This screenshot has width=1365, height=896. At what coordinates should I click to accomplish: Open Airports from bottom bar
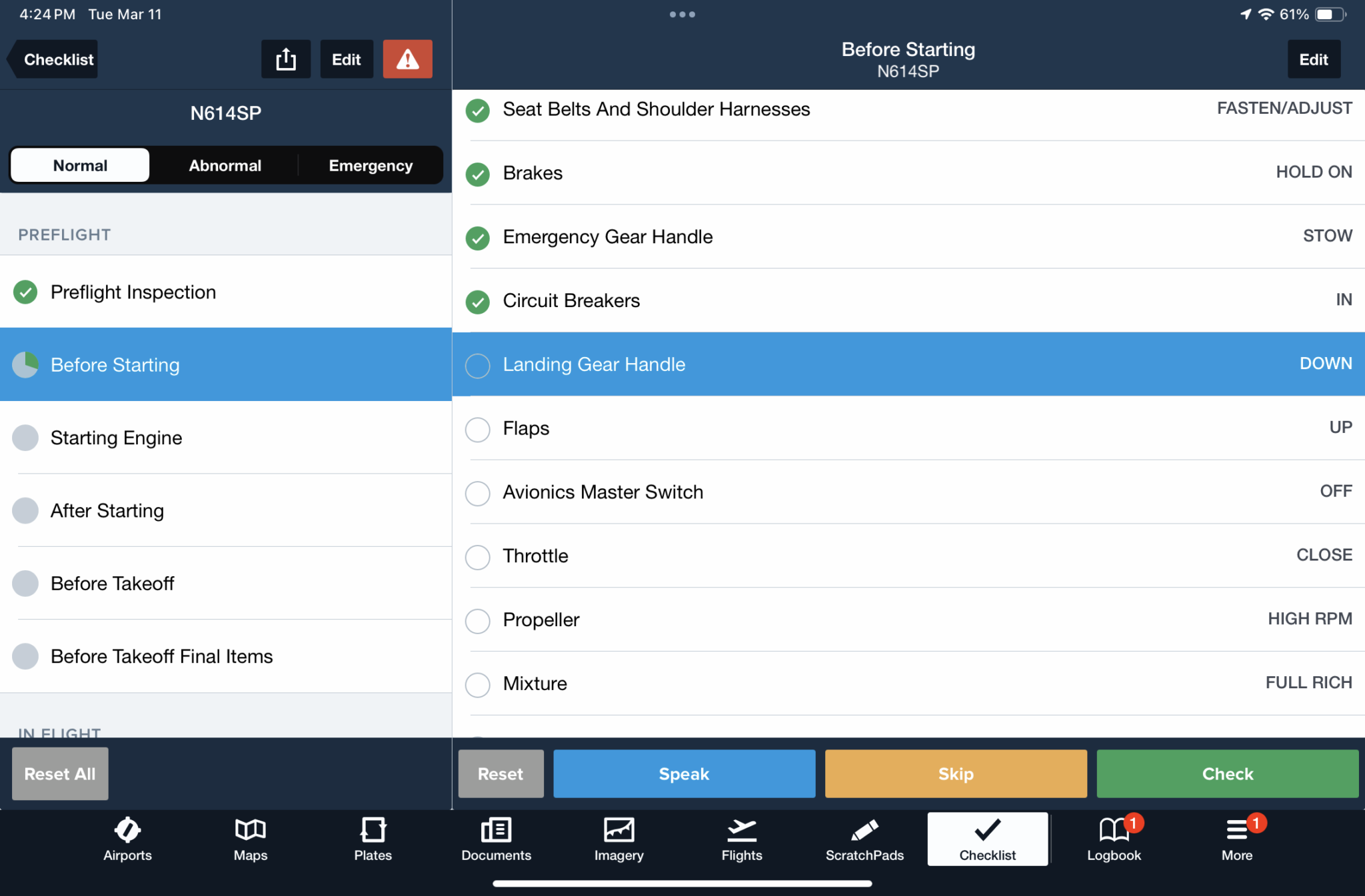127,839
